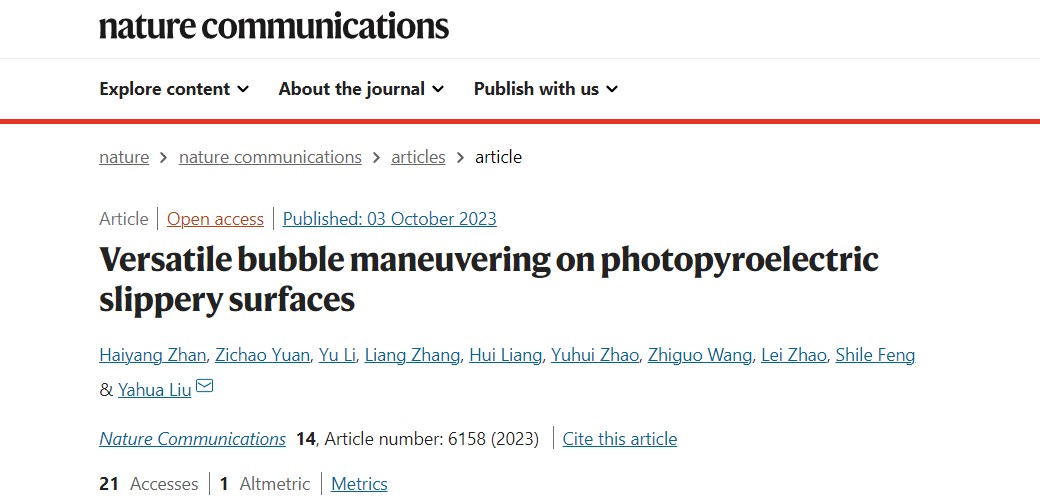
Task: Click the Open access link
Action: click(x=215, y=219)
